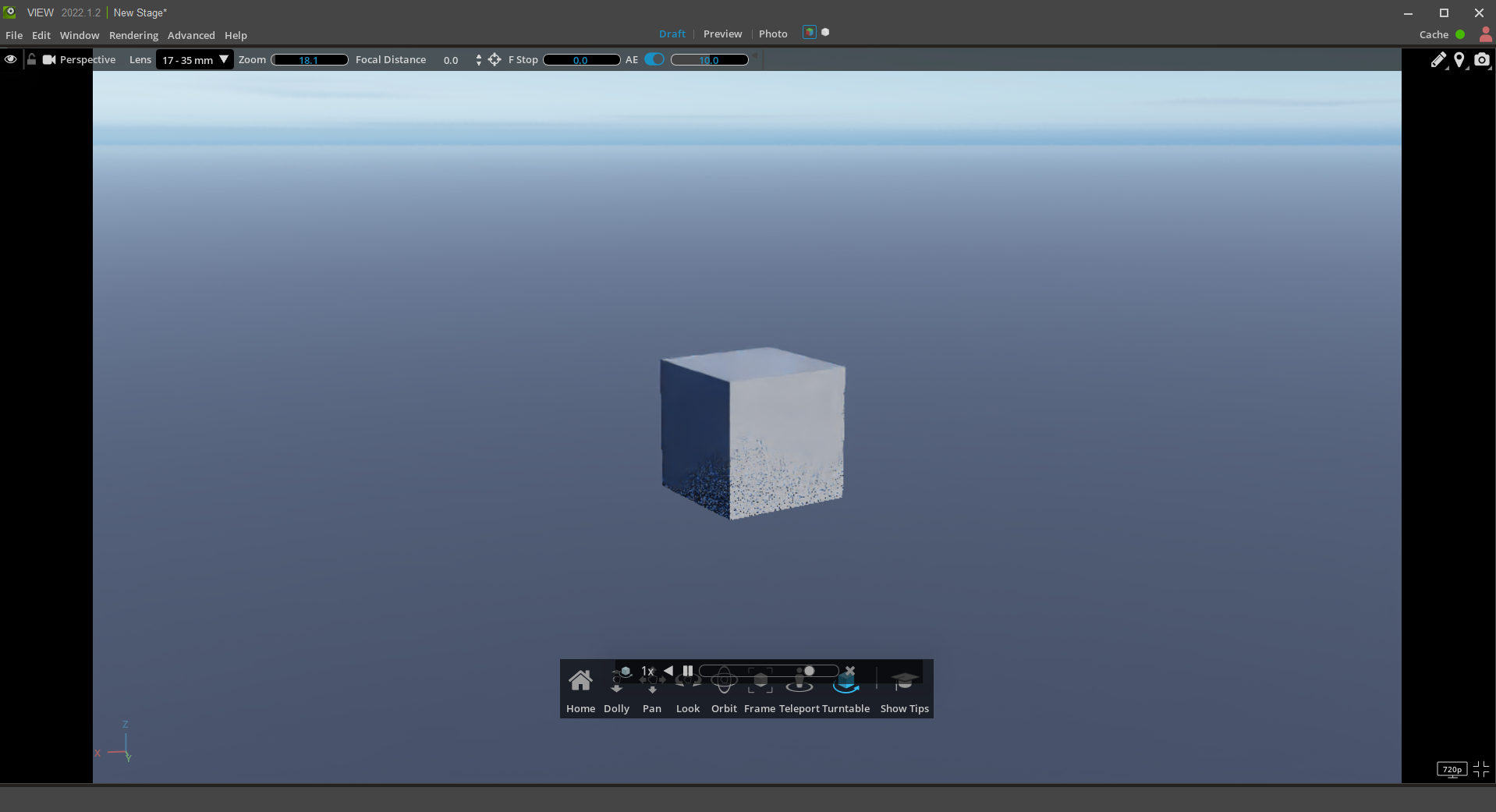Open the Advanced menu

point(191,35)
